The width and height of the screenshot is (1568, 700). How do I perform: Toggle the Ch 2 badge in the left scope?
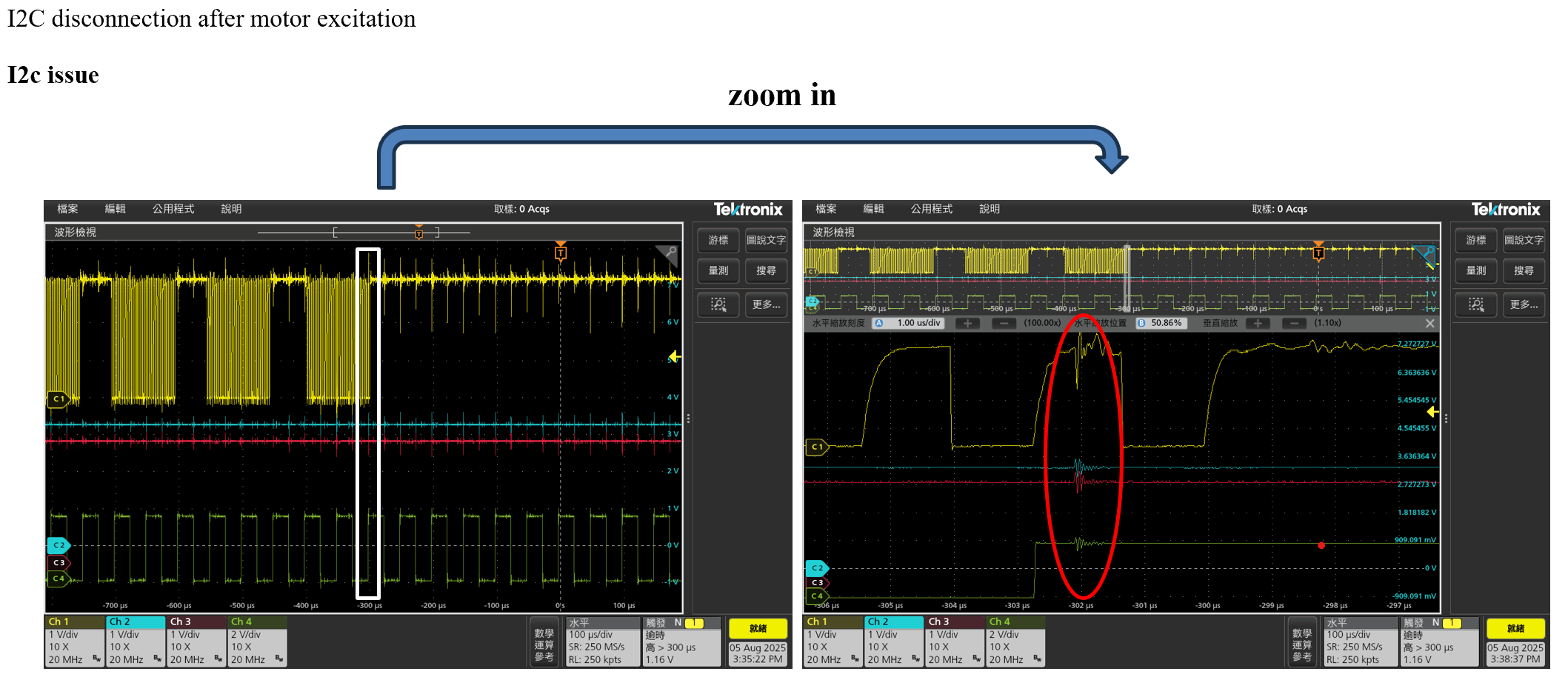pos(136,641)
